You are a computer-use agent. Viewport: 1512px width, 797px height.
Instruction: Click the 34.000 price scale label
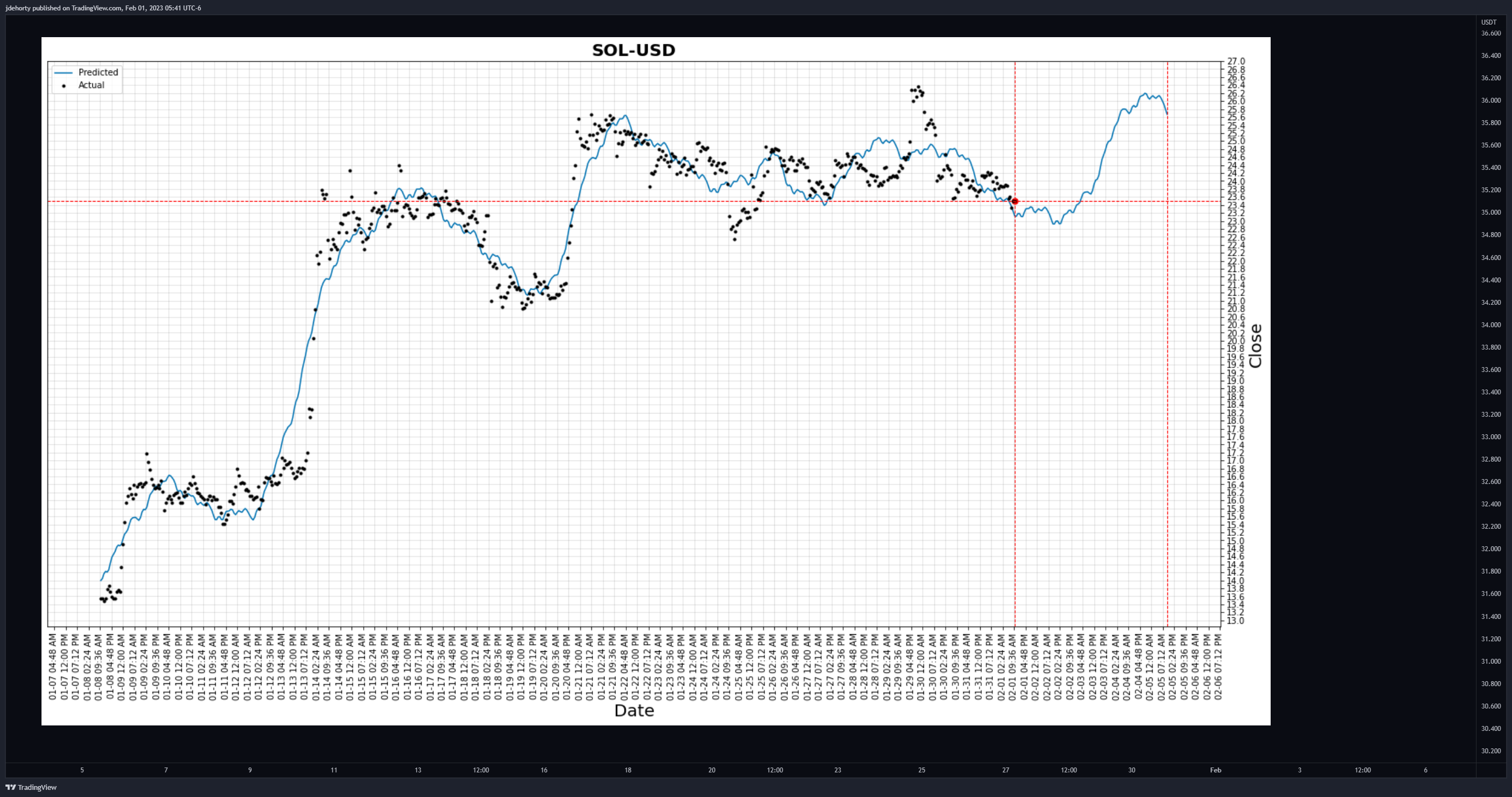(x=1491, y=325)
